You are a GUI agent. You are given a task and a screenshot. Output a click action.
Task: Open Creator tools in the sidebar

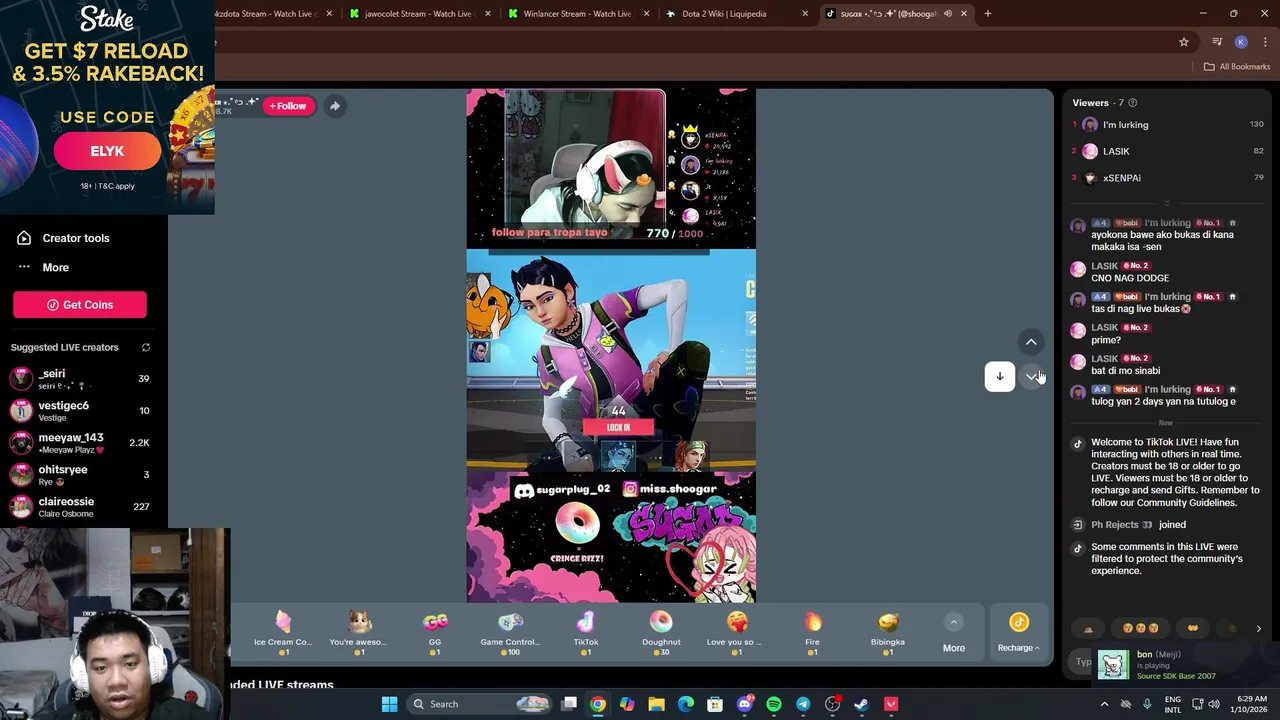click(76, 238)
